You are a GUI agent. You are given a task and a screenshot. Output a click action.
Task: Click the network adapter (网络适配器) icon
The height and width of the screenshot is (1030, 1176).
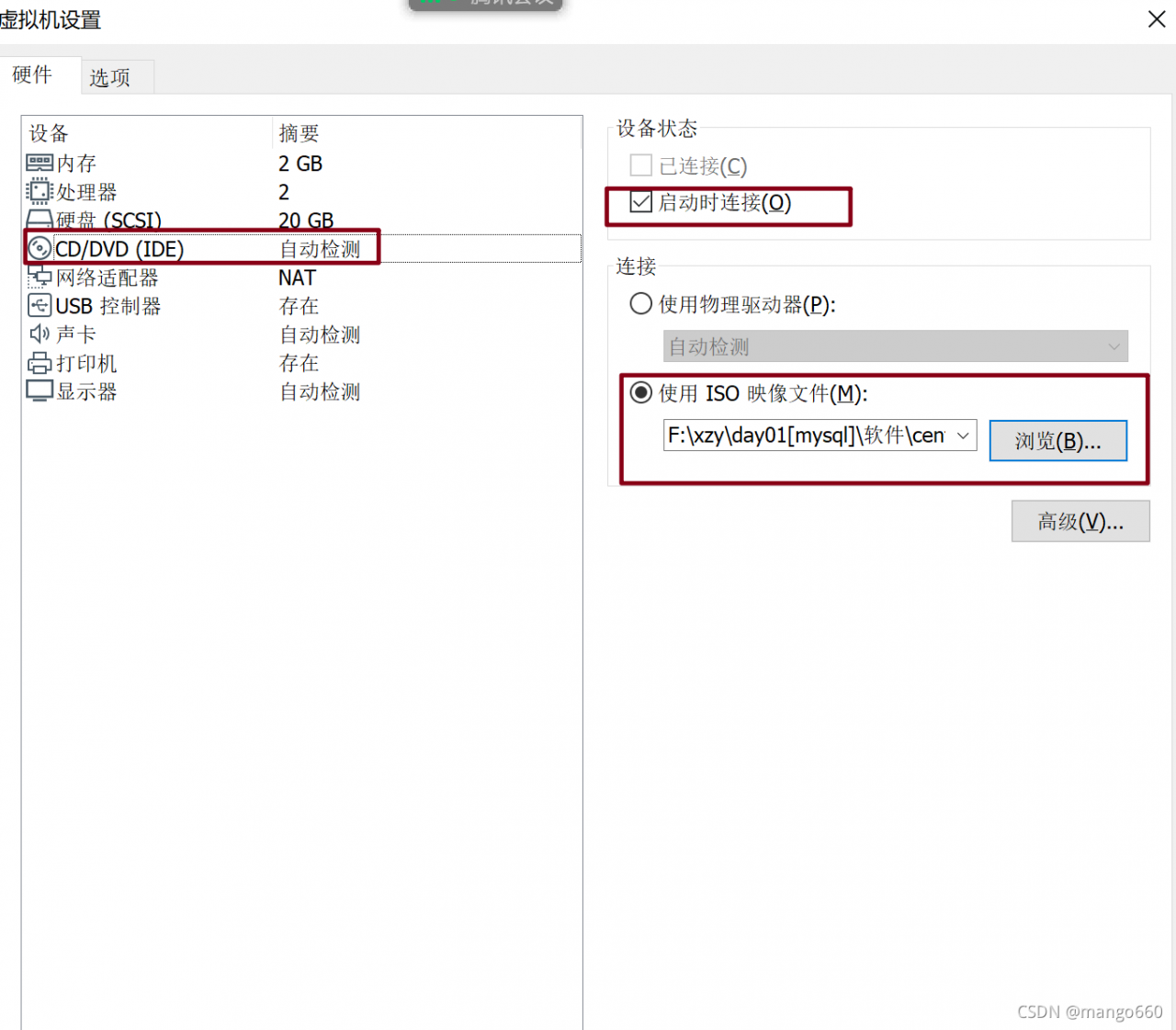(40, 277)
